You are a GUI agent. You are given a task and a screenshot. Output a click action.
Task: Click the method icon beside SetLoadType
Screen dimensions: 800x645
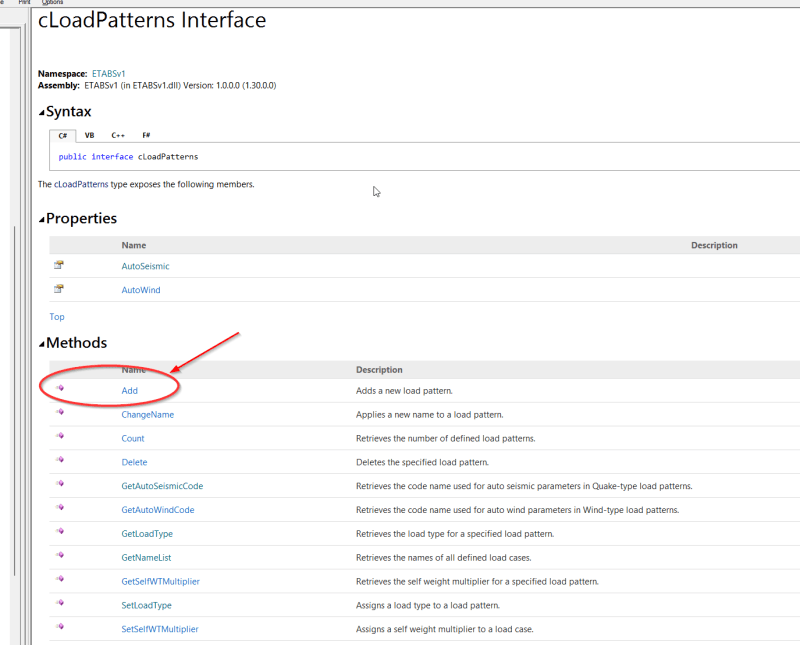click(x=60, y=603)
